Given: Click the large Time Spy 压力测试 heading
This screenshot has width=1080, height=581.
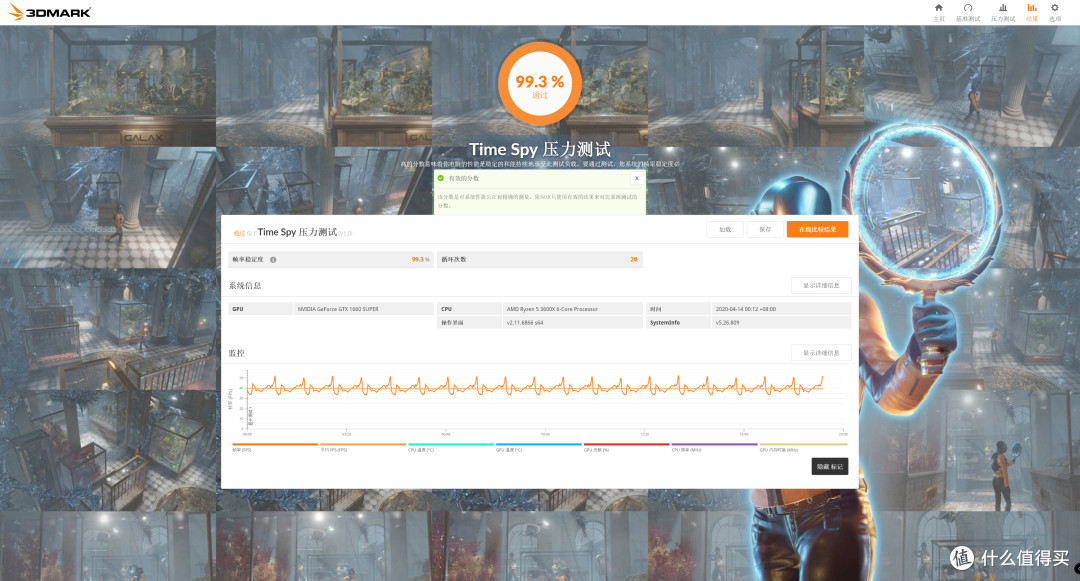Looking at the screenshot, I should click(x=540, y=149).
